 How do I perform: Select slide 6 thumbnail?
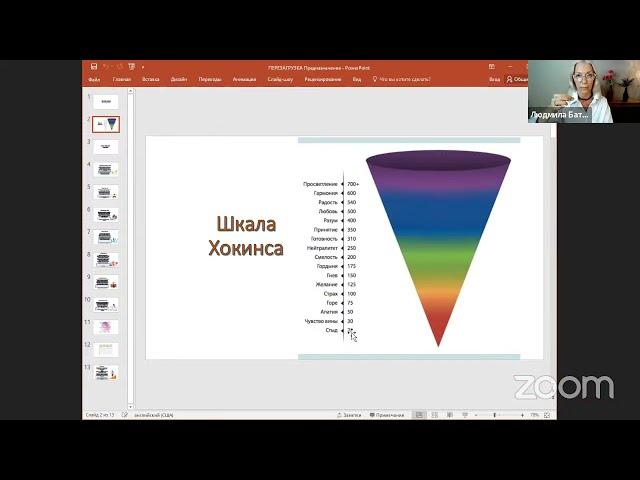click(106, 214)
